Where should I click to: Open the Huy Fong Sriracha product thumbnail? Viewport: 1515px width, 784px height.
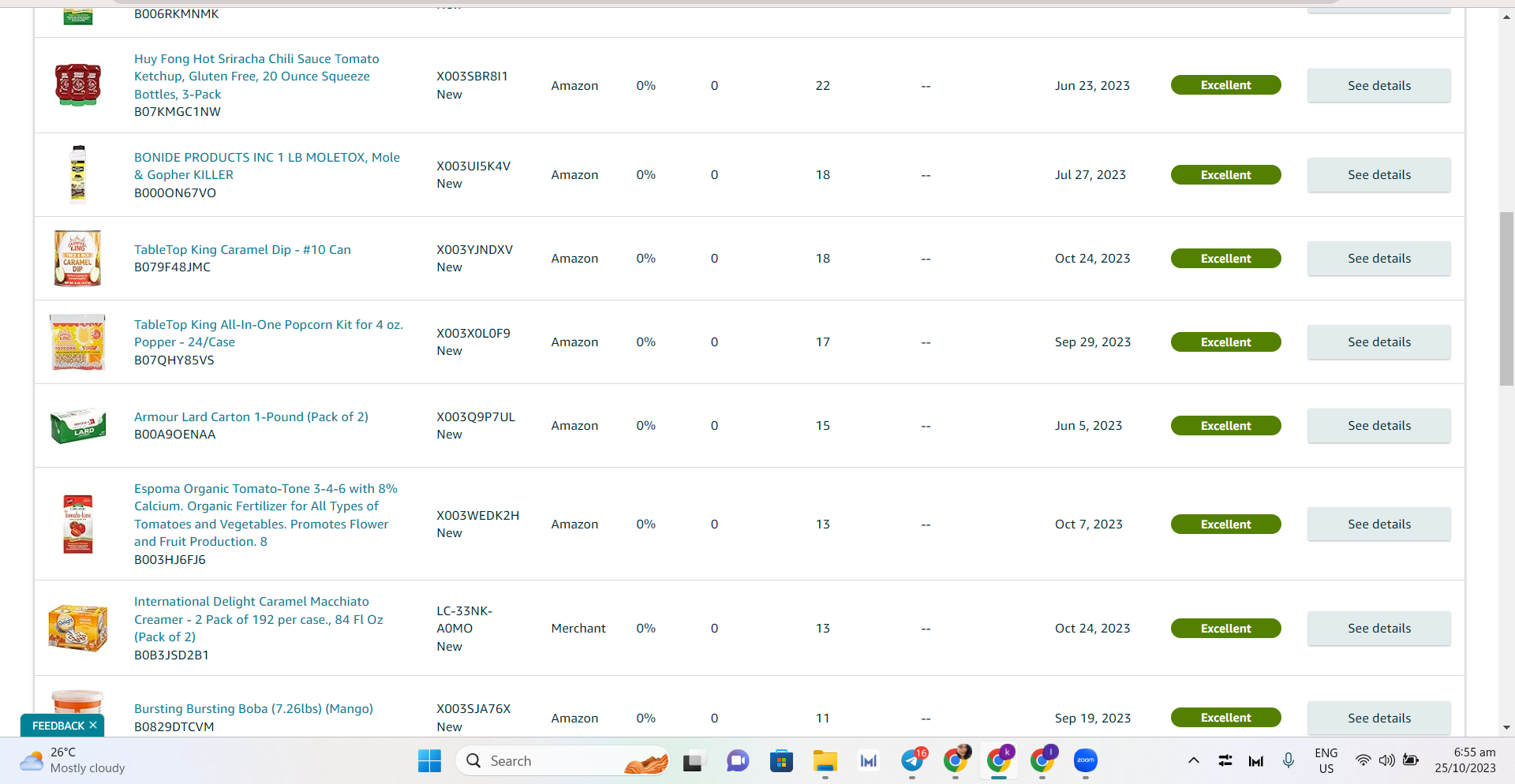pyautogui.click(x=77, y=84)
